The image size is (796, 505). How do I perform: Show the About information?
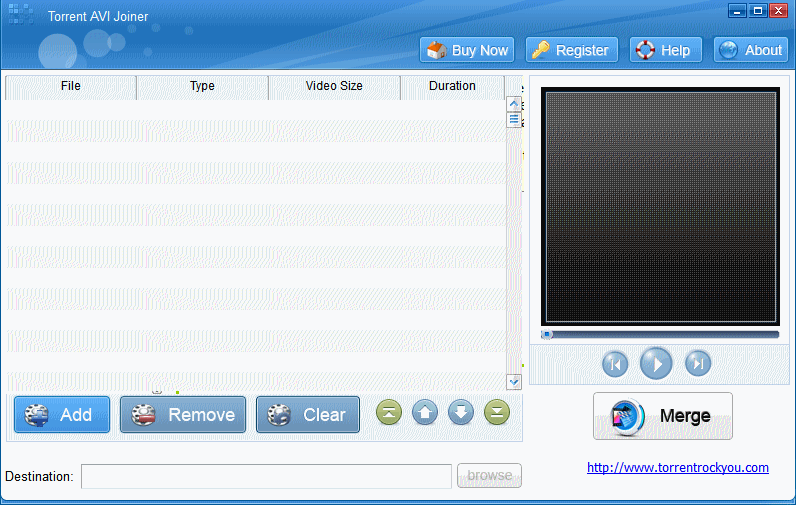click(x=750, y=50)
